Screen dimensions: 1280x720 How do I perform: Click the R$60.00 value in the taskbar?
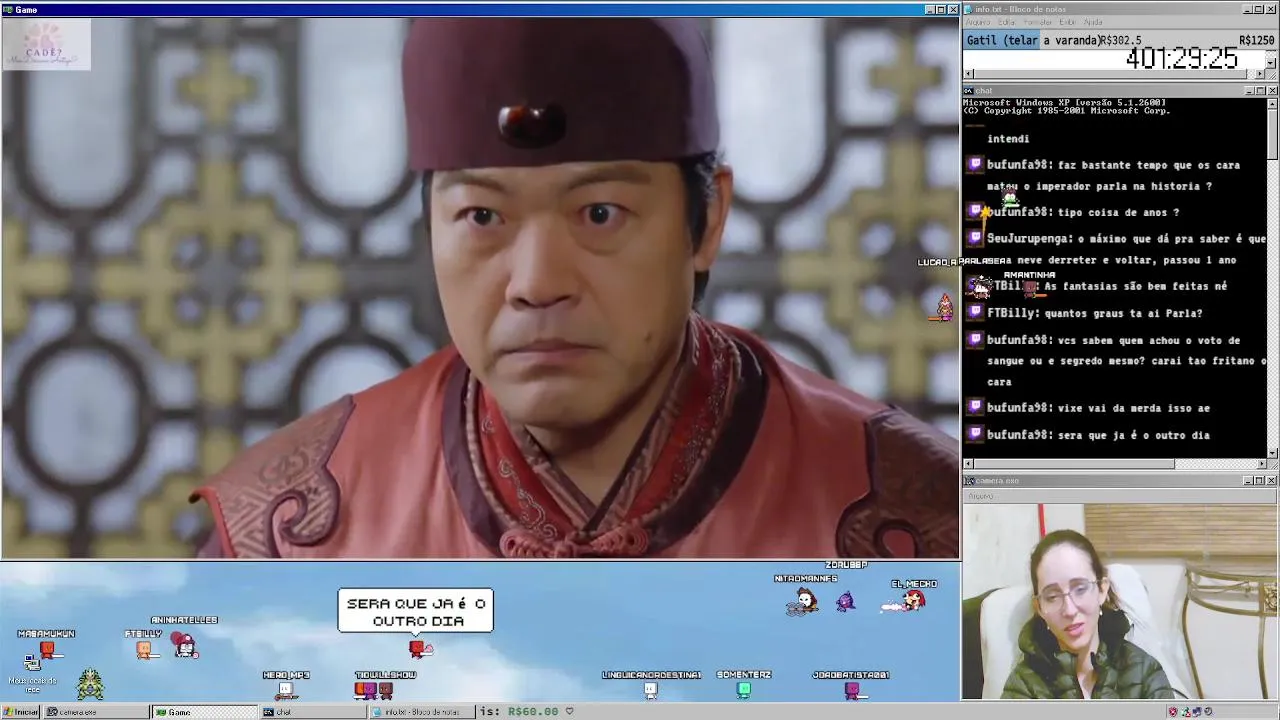[x=533, y=712]
